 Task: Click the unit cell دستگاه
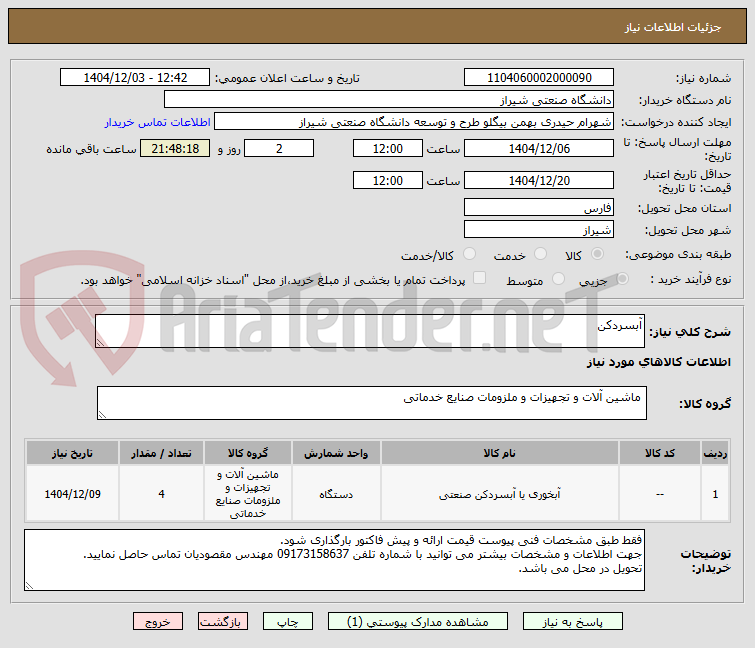tap(336, 494)
